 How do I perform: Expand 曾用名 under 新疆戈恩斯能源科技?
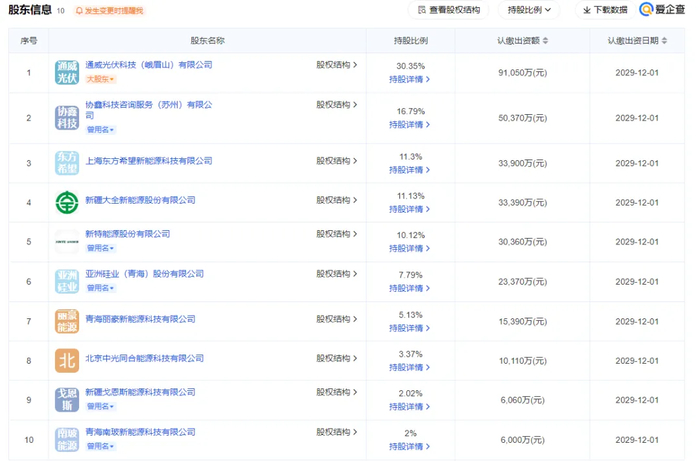(100, 407)
